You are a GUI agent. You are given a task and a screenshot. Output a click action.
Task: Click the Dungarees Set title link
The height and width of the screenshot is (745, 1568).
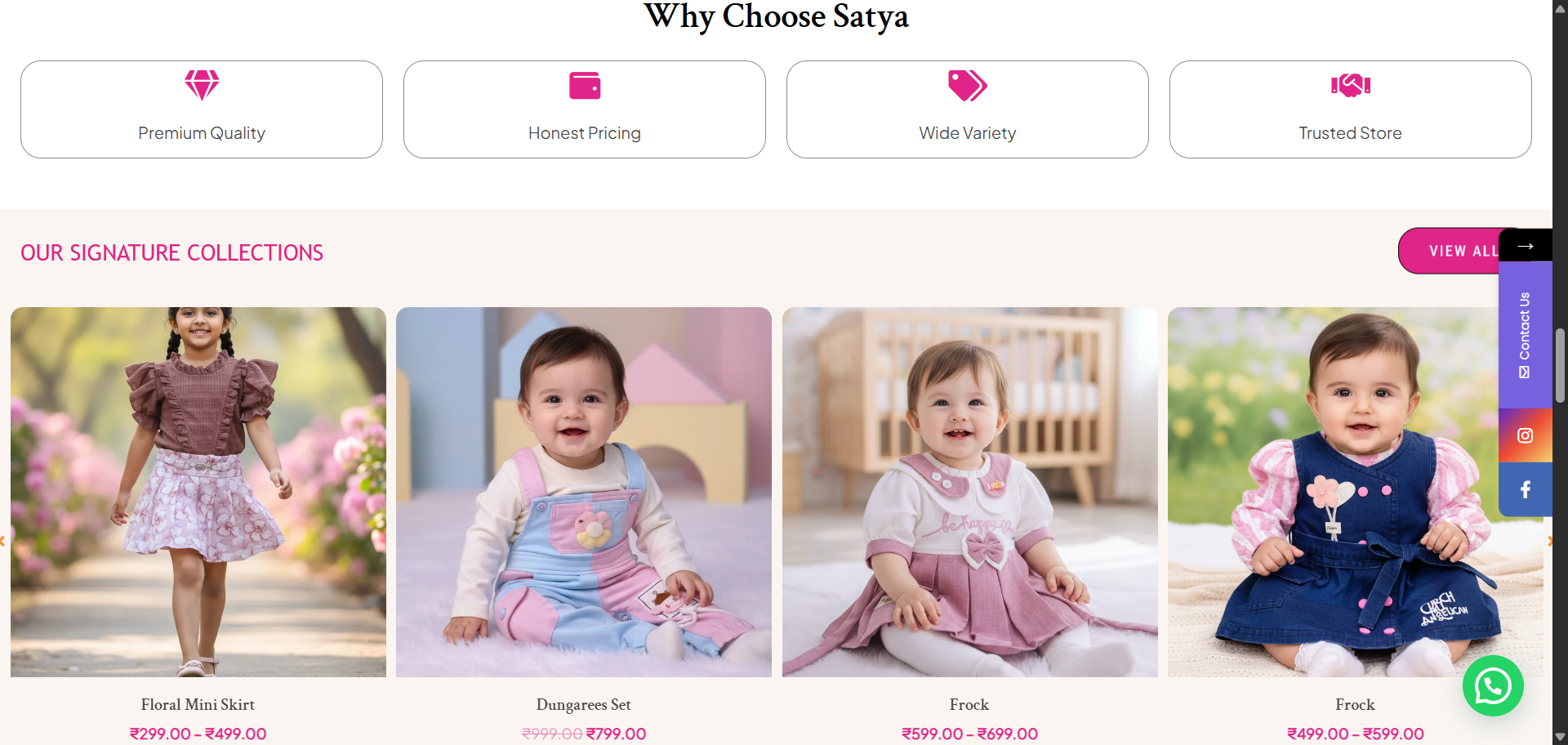point(584,704)
